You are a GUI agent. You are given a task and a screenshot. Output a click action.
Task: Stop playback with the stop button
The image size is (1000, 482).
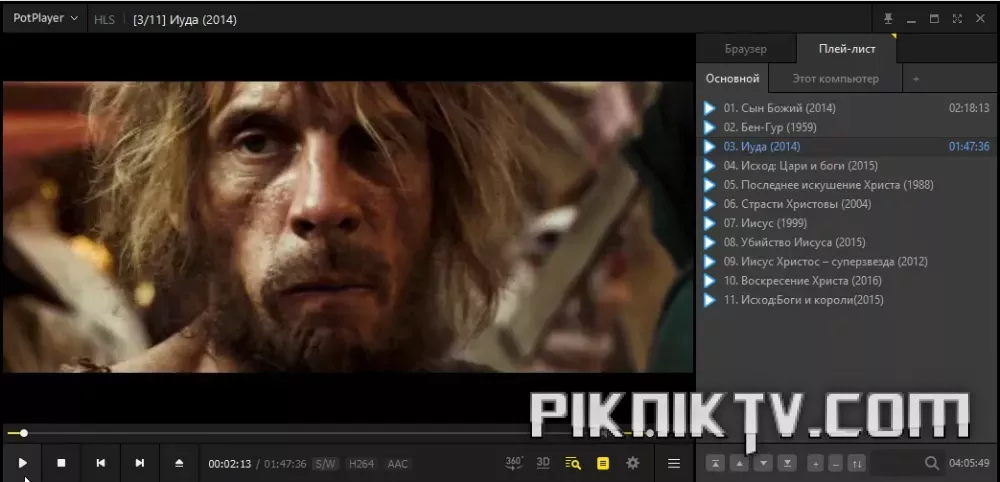(x=61, y=464)
